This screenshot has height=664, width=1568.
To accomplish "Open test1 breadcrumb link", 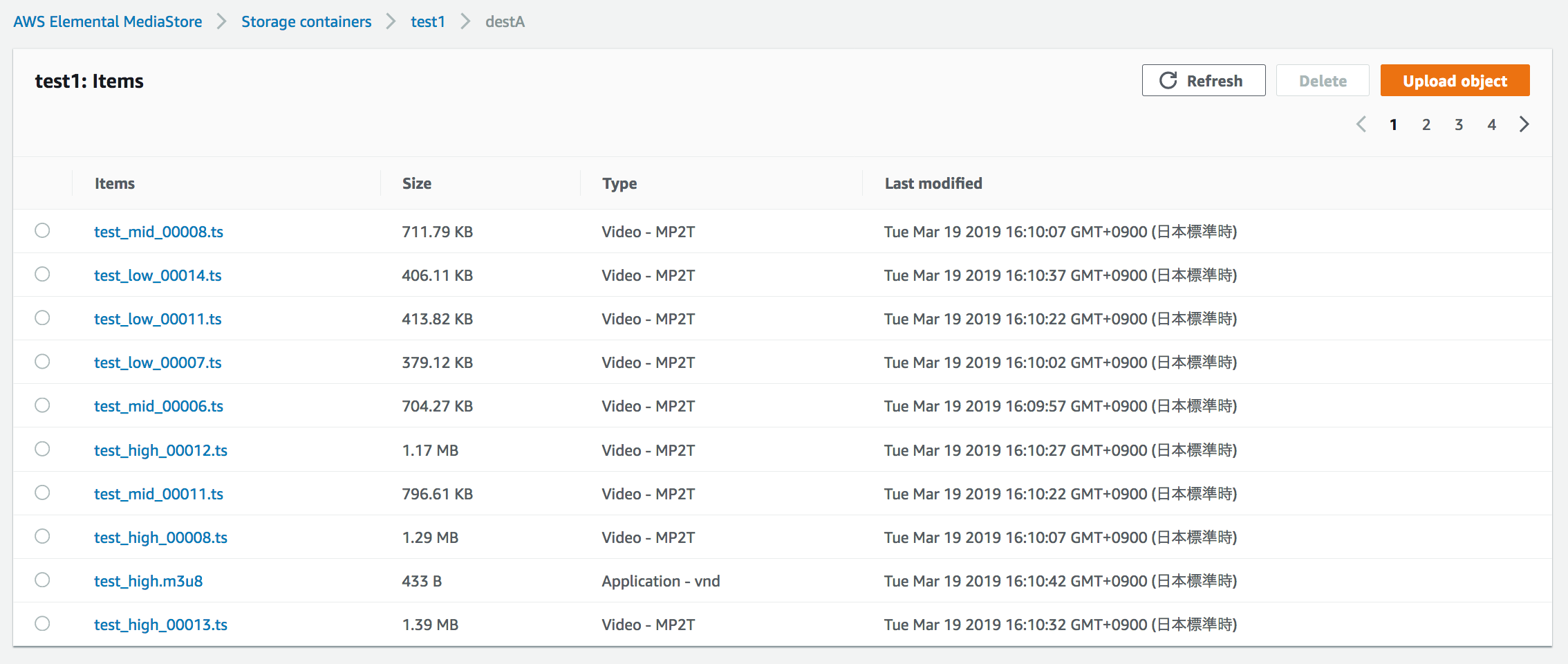I will [428, 21].
